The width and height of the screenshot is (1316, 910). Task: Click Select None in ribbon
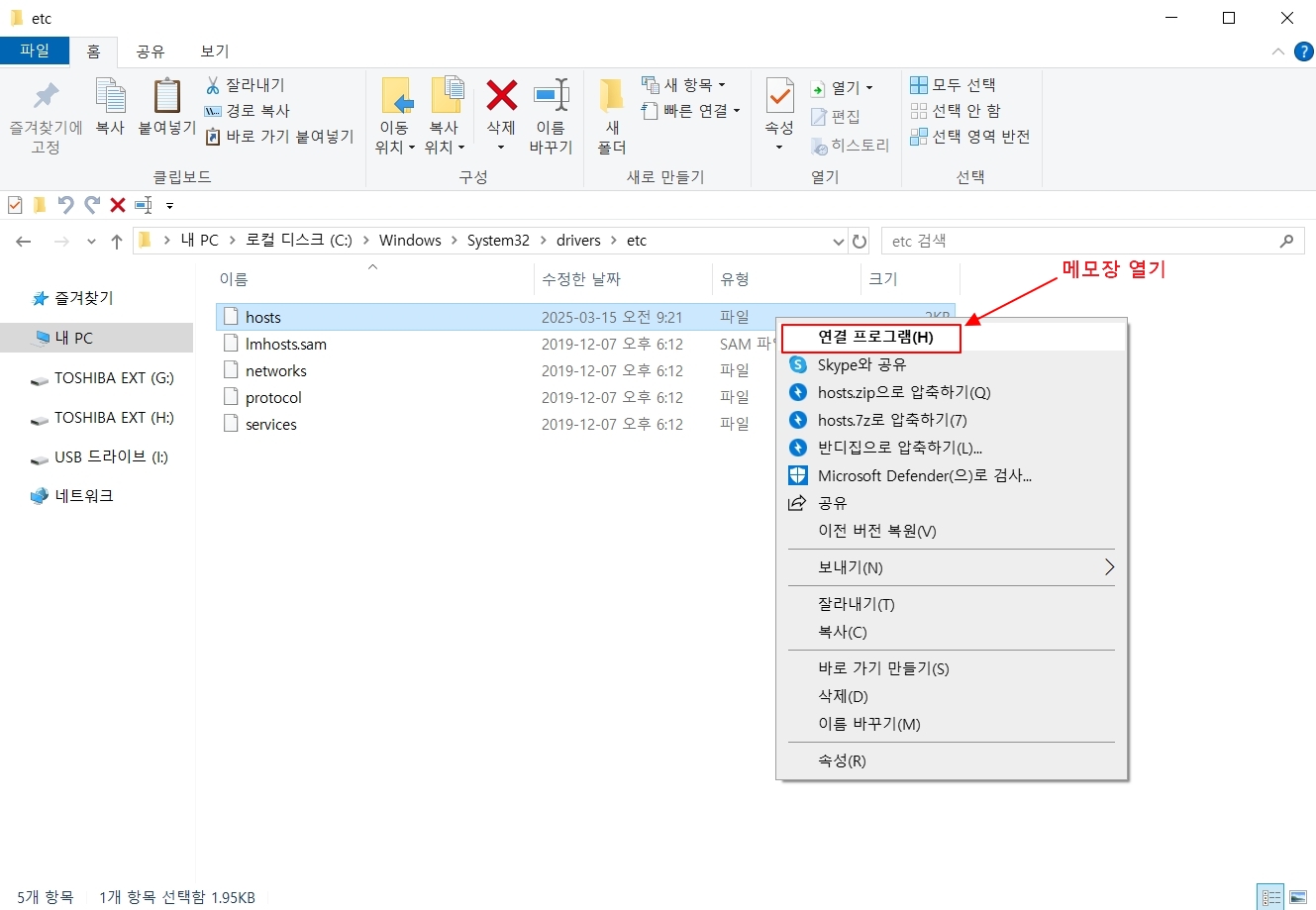956,111
